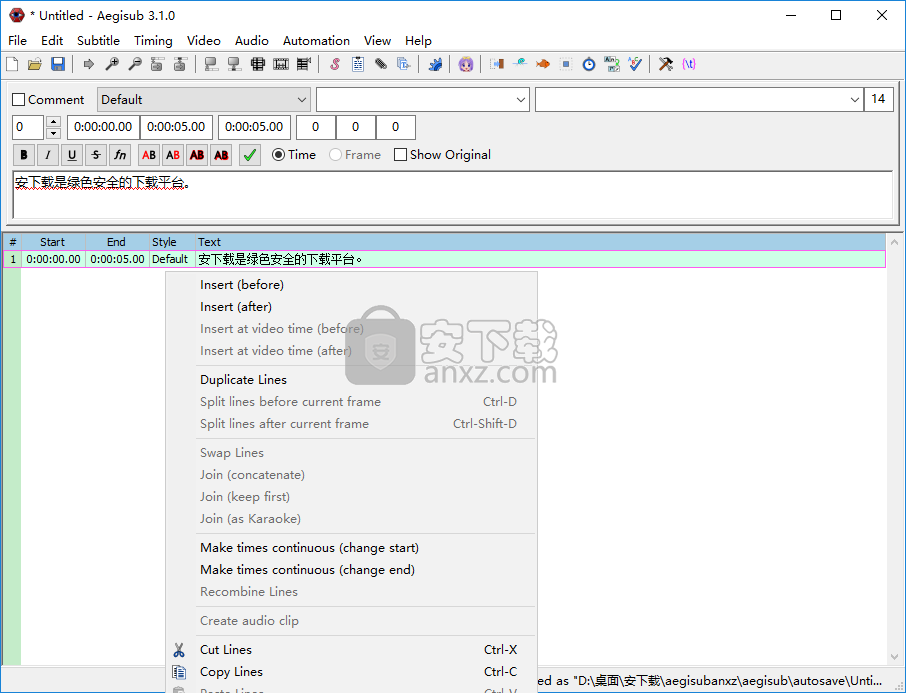The image size is (906, 693).
Task: Pick the outline color AB button
Action: pos(197,155)
